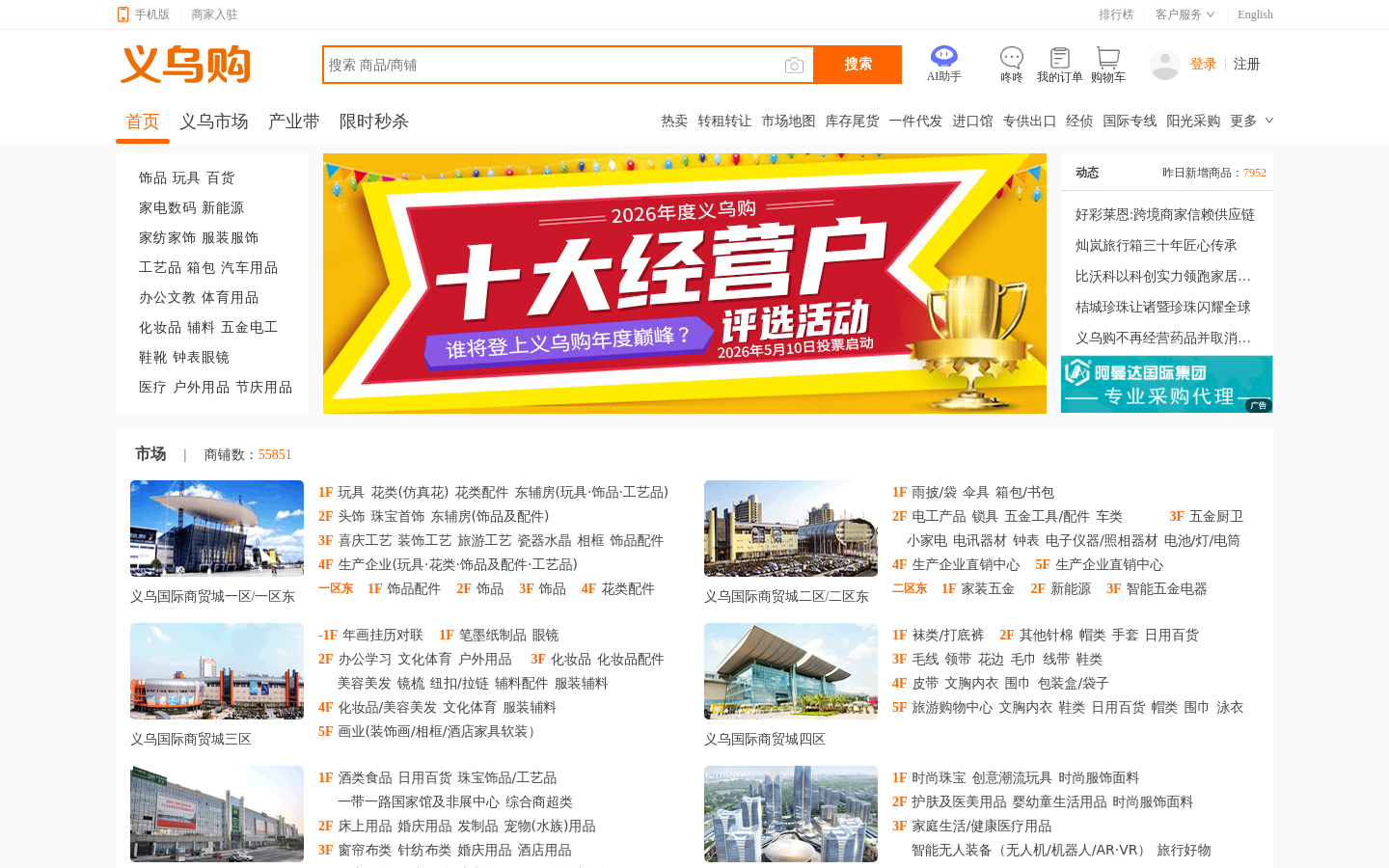
Task: Open 时尚珠宝 on 1F
Action: coord(939,777)
